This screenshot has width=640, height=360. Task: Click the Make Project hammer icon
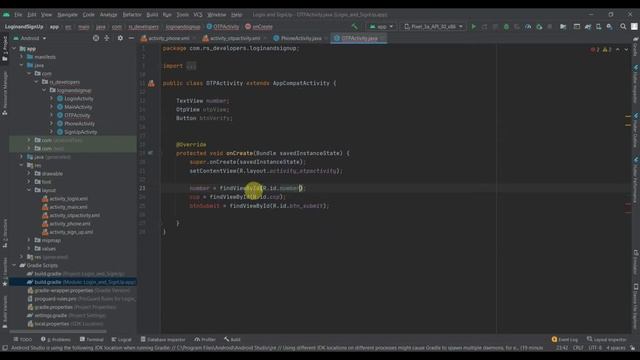pos(355,27)
